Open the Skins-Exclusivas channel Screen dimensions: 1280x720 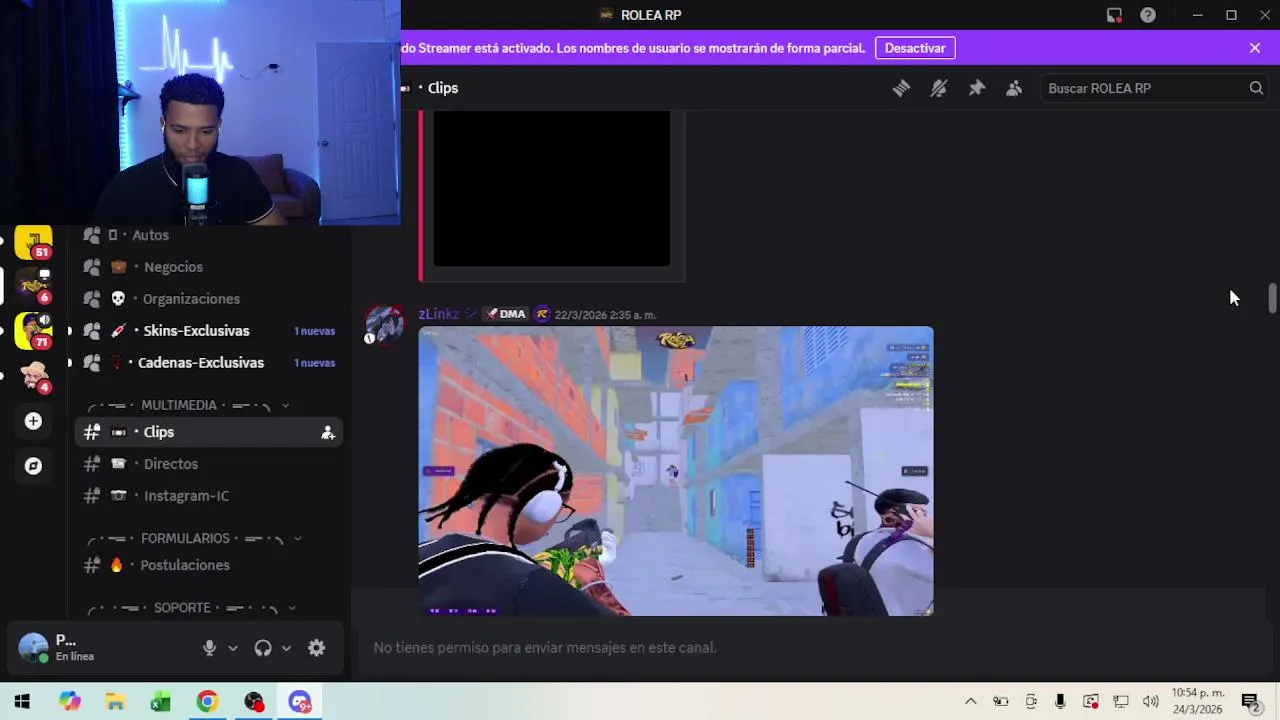point(210,331)
